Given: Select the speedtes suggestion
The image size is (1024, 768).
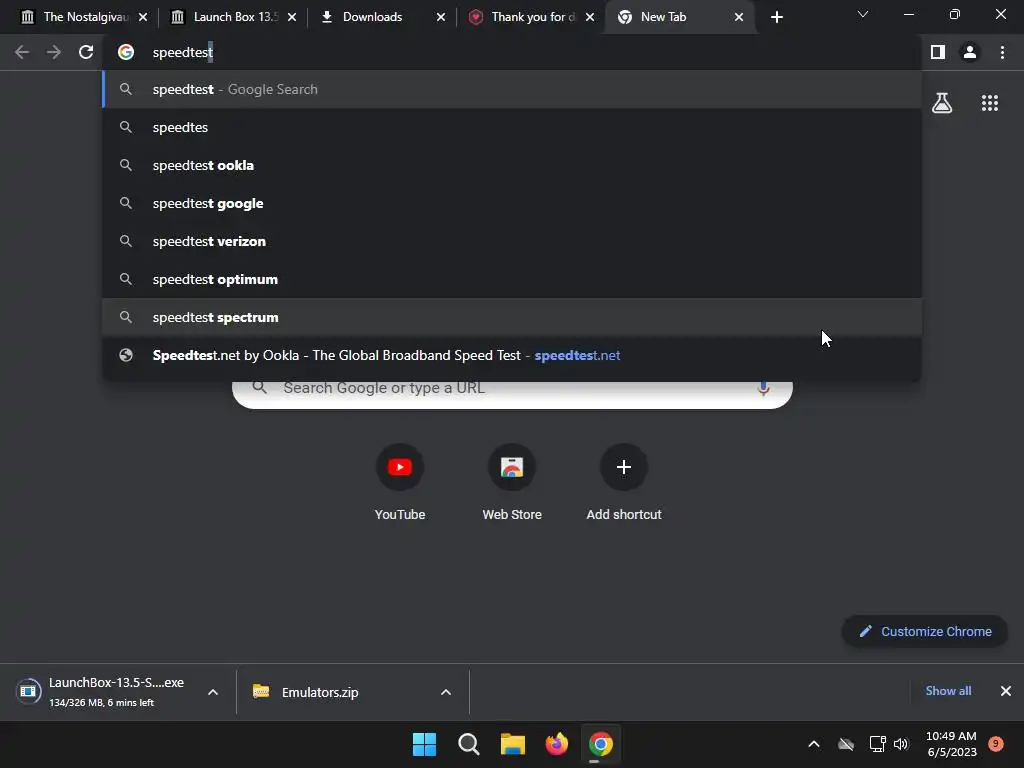Looking at the screenshot, I should (512, 127).
